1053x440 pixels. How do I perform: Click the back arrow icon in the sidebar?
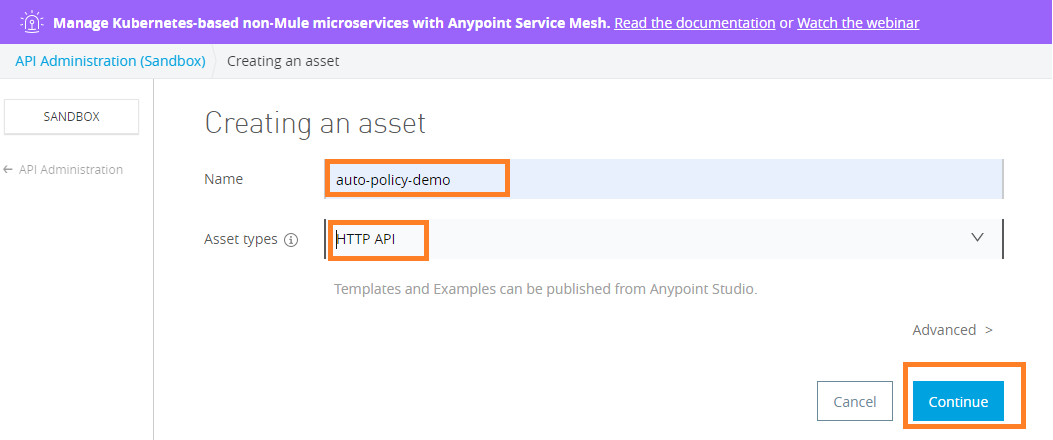[8, 170]
